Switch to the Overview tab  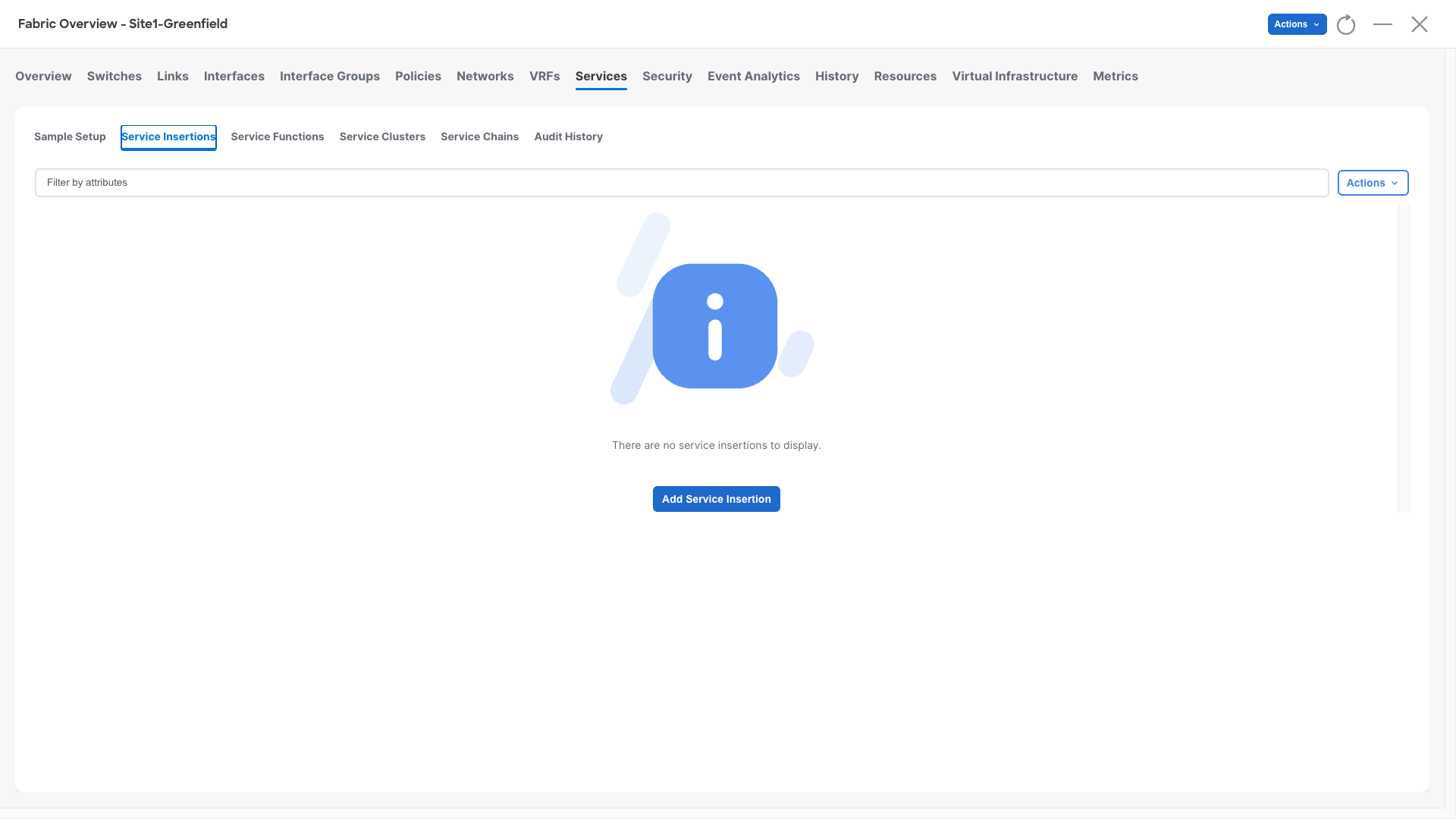(x=43, y=76)
